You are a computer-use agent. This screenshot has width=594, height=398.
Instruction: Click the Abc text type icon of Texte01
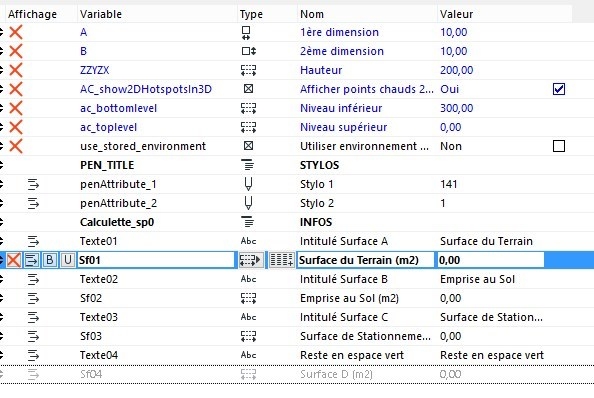249,241
